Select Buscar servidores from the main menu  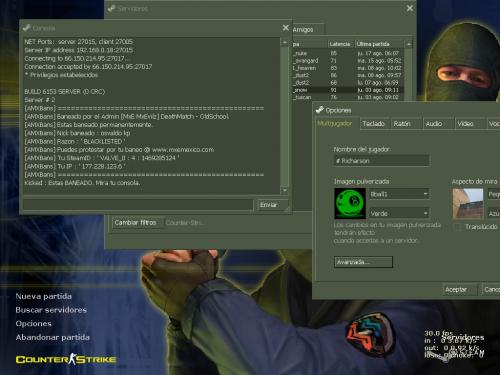(x=51, y=310)
